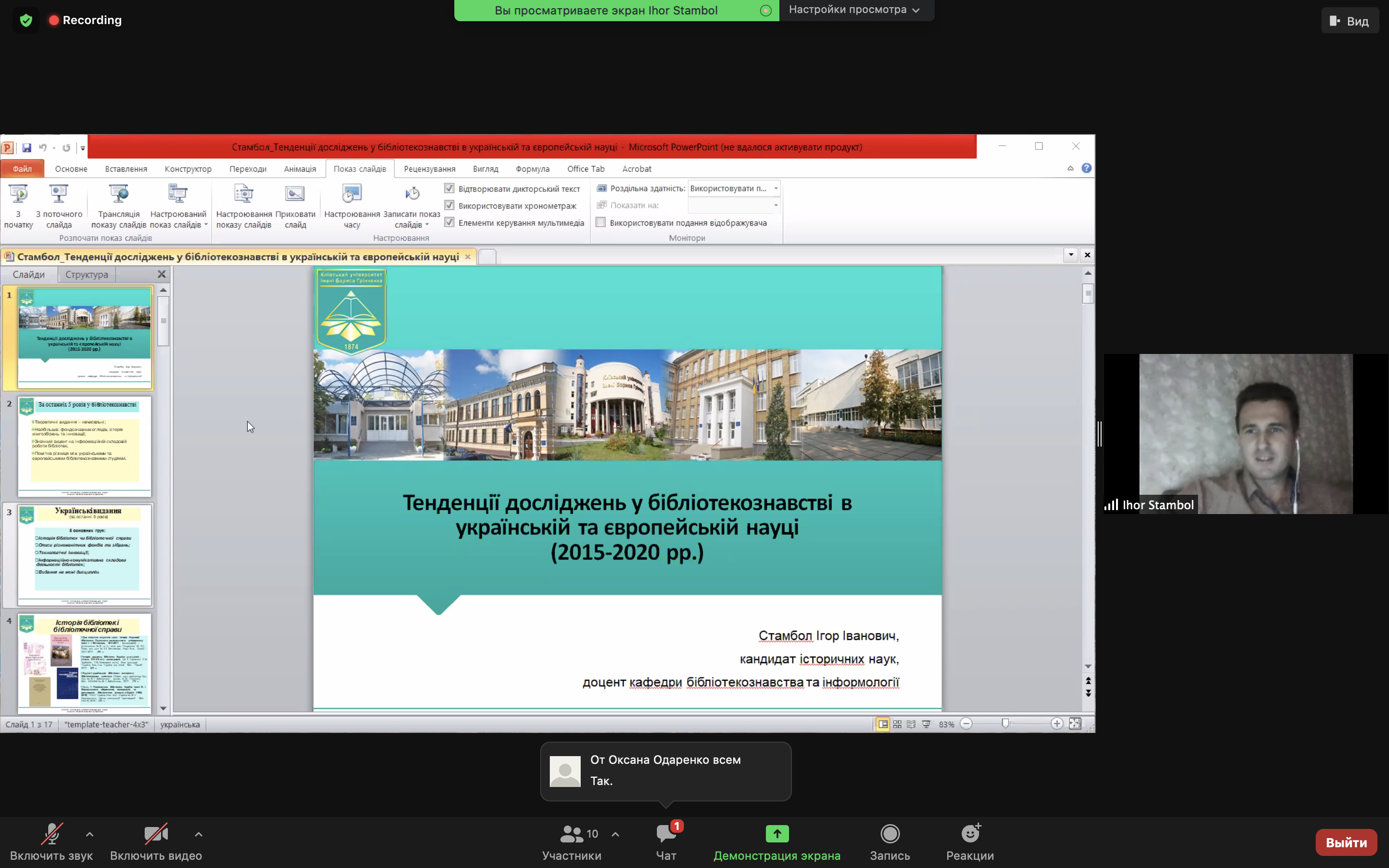The width and height of the screenshot is (1389, 868).
Task: Open the Zoom Reactions icon
Action: [x=969, y=834]
